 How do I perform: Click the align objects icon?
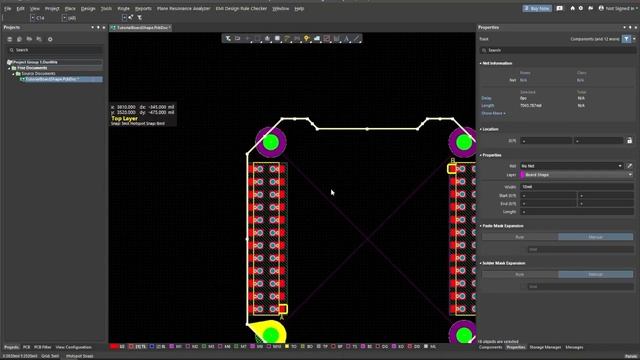pyautogui.click(x=267, y=38)
